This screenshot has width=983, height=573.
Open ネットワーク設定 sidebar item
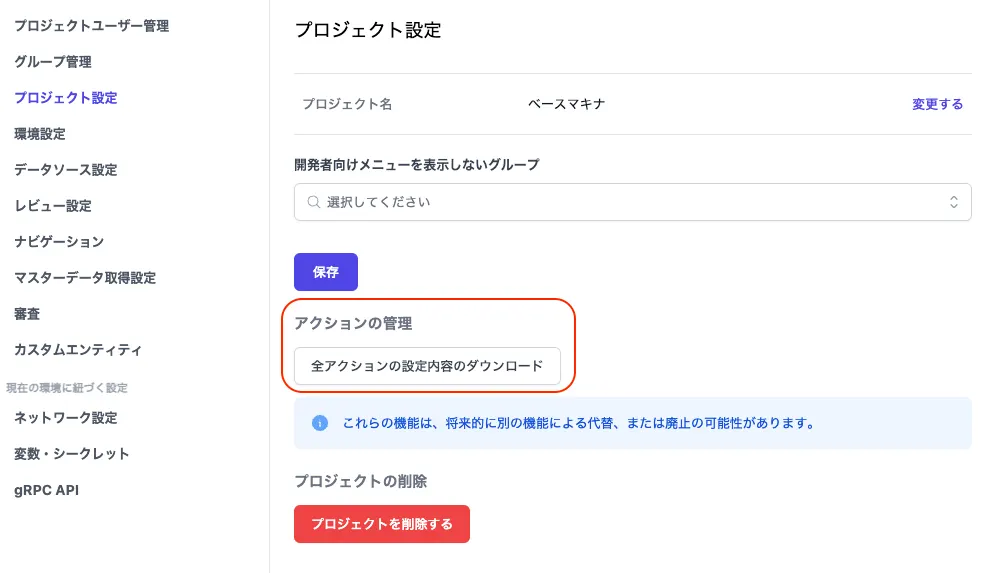66,418
